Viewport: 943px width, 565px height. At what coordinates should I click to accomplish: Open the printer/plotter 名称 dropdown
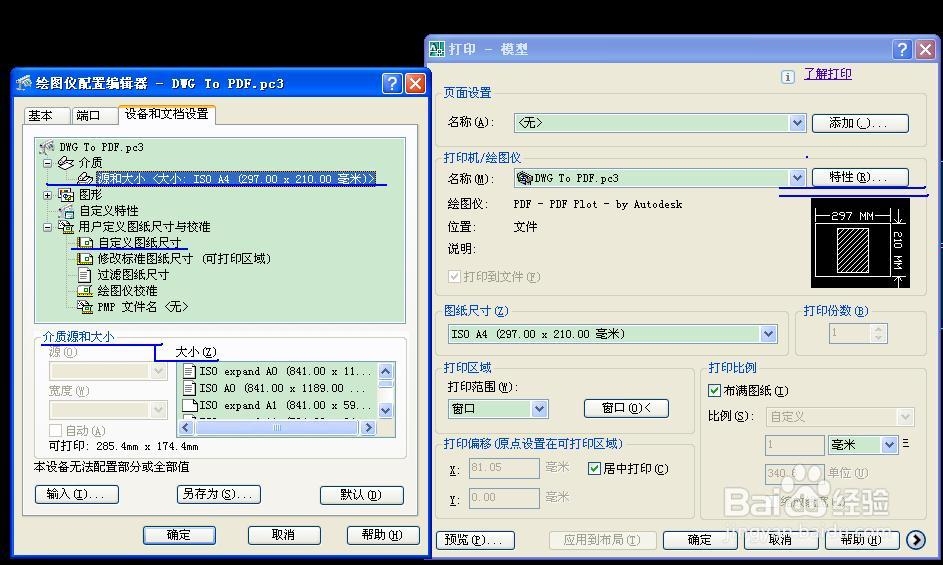tap(797, 178)
